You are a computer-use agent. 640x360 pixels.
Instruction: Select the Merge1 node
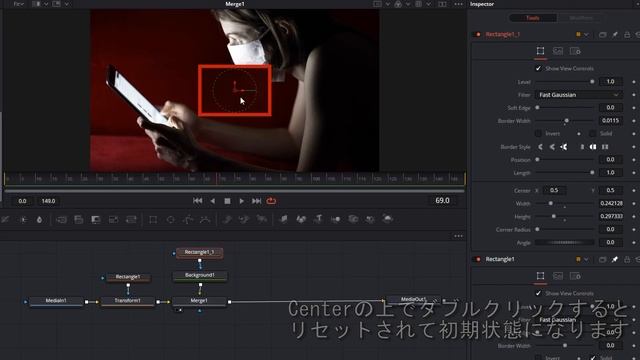(x=199, y=301)
